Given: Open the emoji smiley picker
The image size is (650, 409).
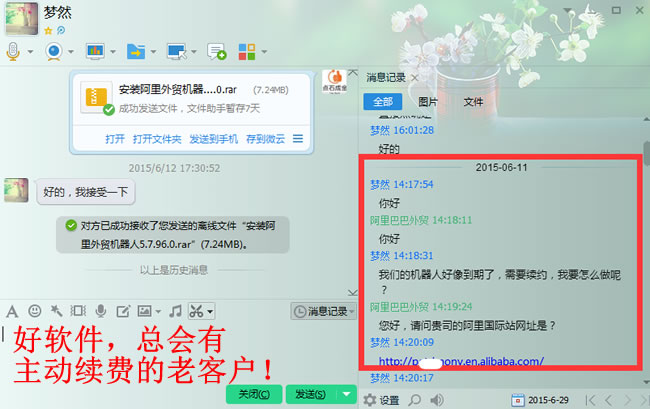Looking at the screenshot, I should coord(34,311).
